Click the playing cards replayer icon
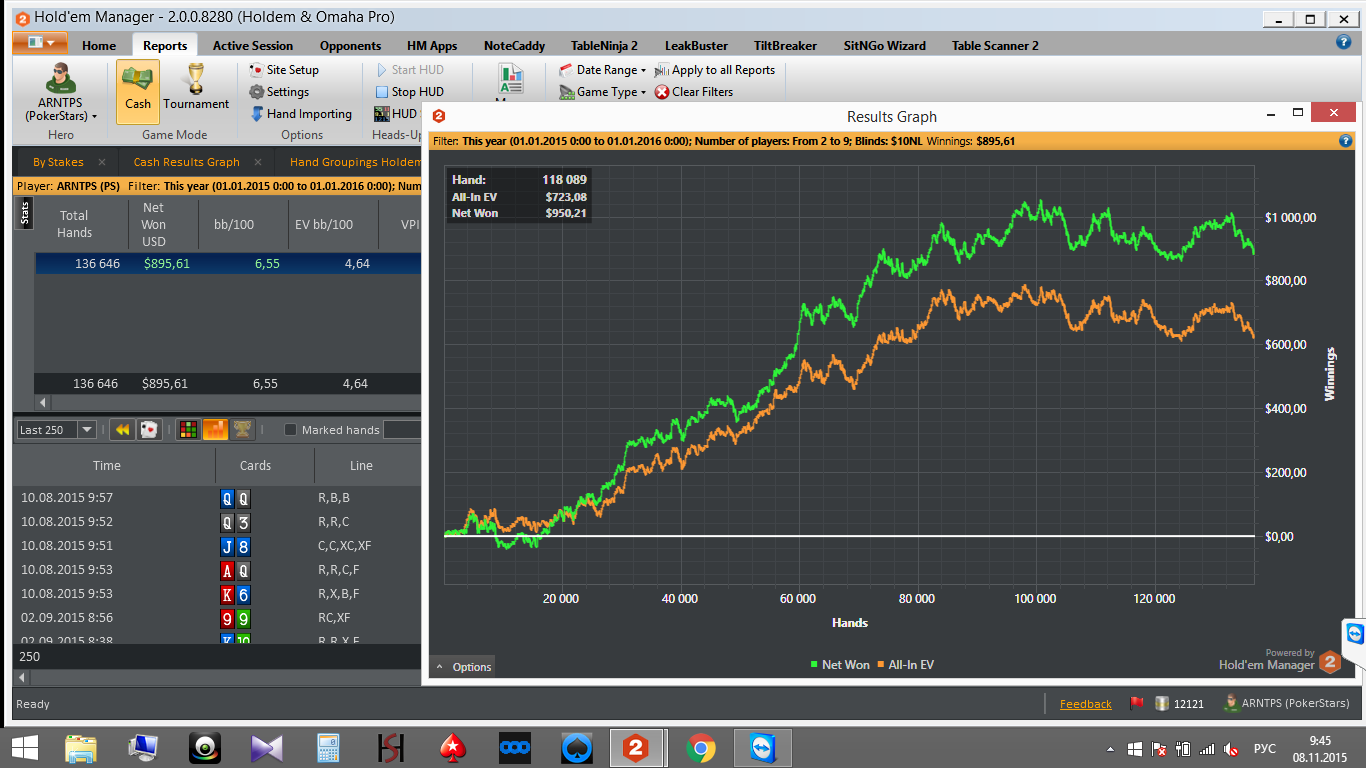 148,430
